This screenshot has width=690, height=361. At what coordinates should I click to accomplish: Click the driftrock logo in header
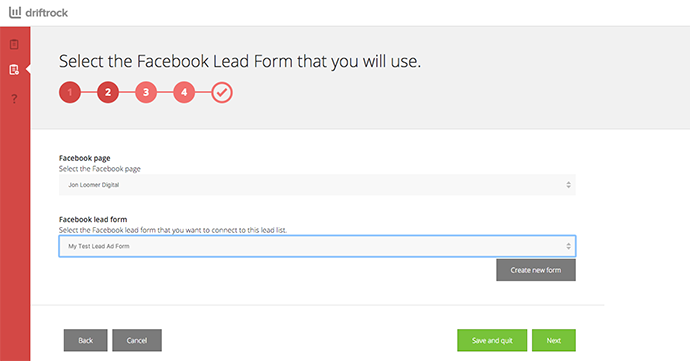coord(38,12)
